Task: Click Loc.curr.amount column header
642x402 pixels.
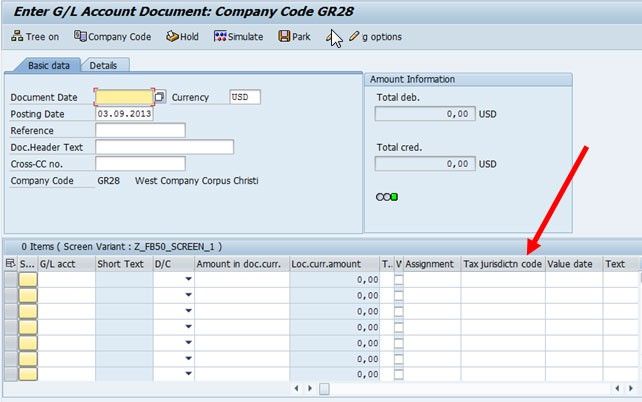Action: [335, 264]
